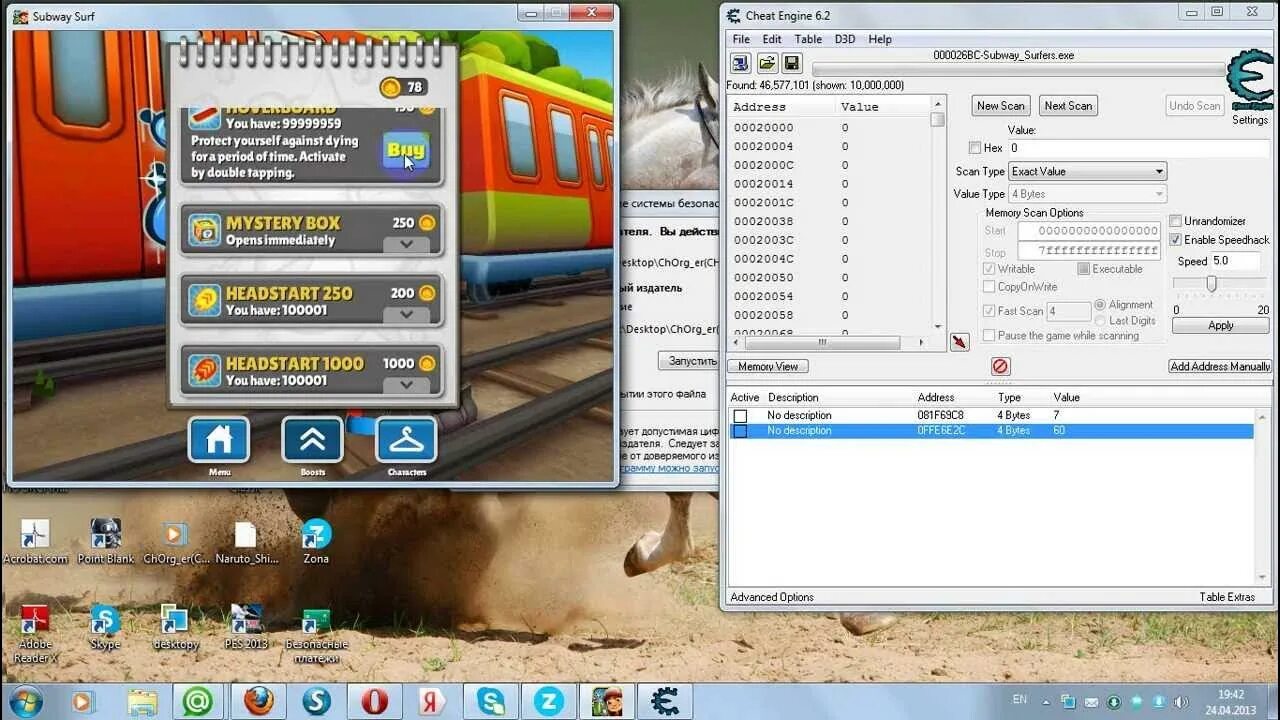Click the Mystery Box item icon
The width and height of the screenshot is (1280, 720).
[x=204, y=231]
